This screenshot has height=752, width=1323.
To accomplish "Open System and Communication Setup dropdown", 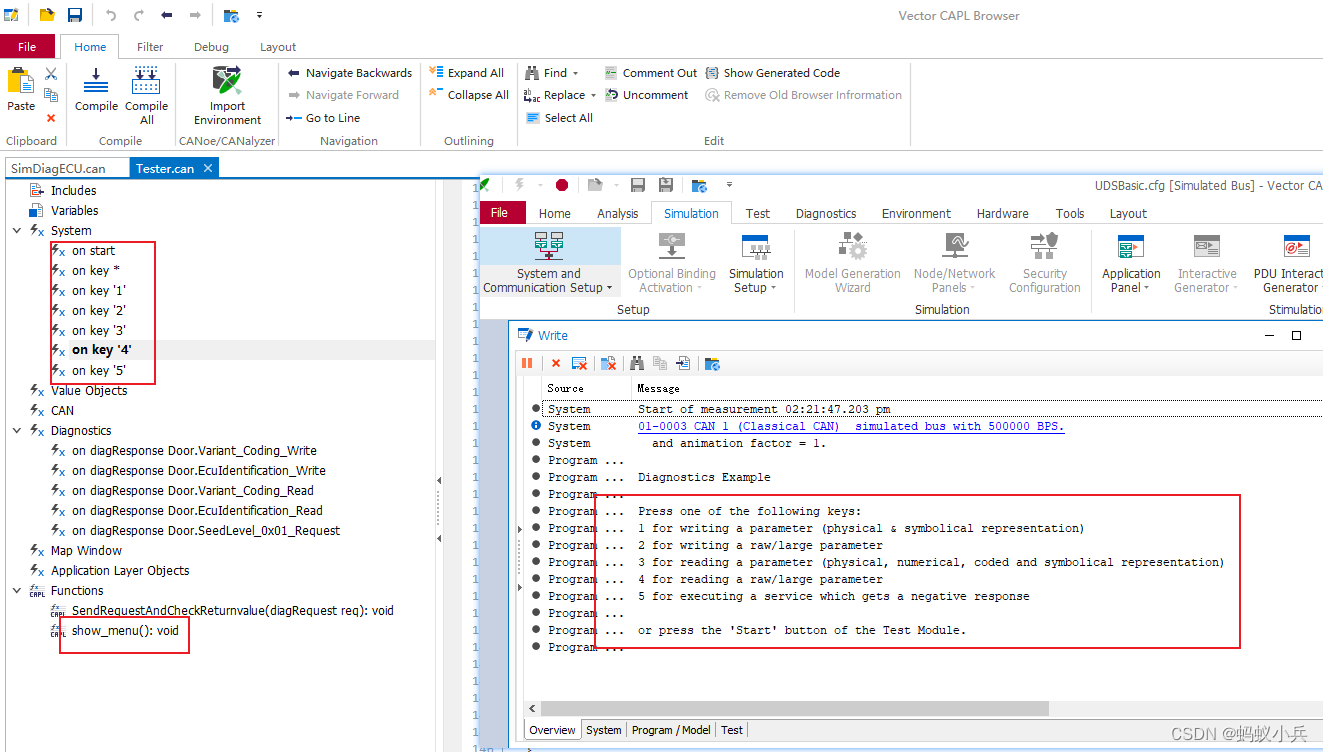I will [x=609, y=288].
